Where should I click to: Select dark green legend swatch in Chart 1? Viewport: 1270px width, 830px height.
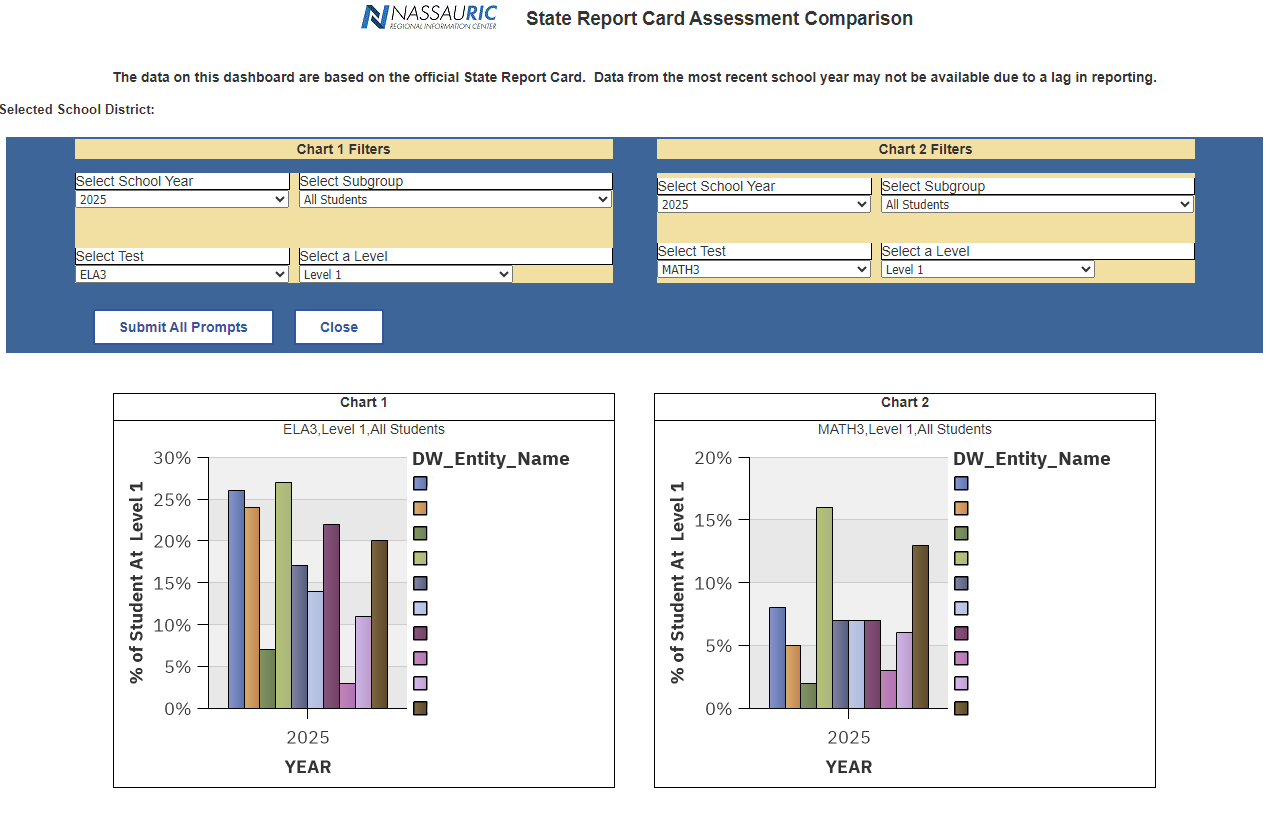(420, 533)
